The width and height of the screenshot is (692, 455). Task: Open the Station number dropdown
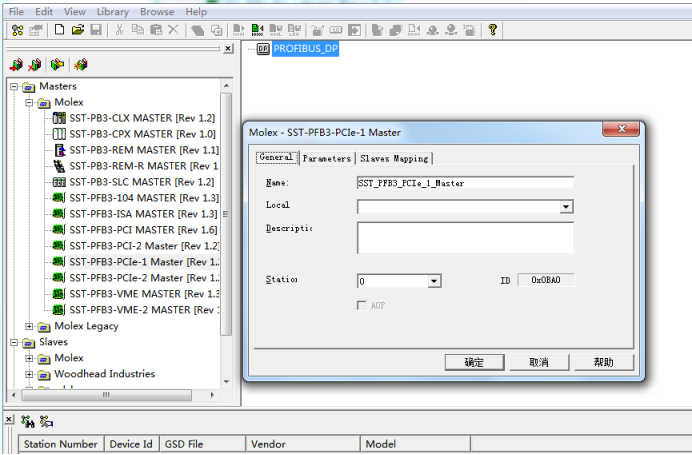tap(434, 281)
